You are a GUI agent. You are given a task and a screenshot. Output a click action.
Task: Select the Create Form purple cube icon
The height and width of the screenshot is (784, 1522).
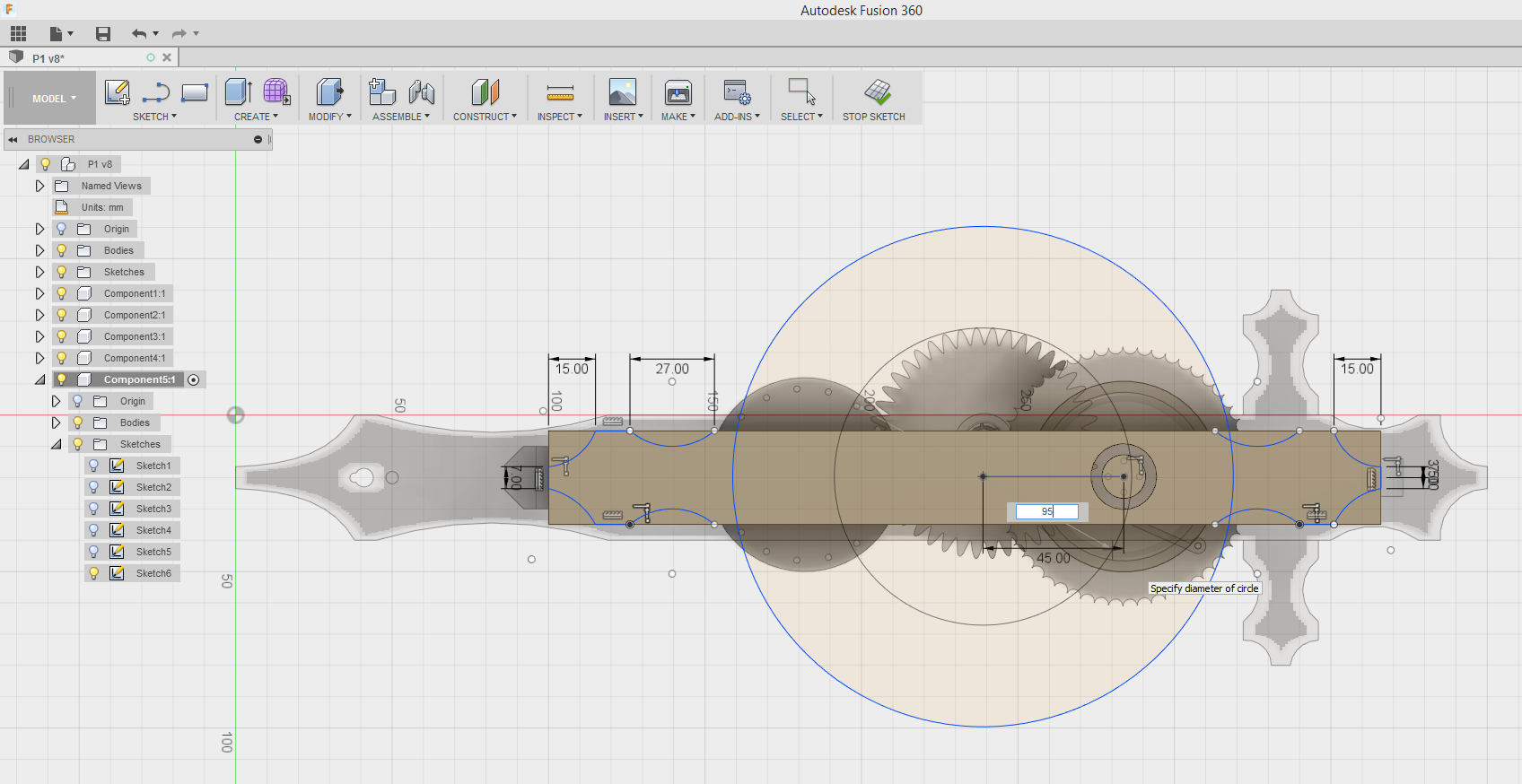click(276, 91)
